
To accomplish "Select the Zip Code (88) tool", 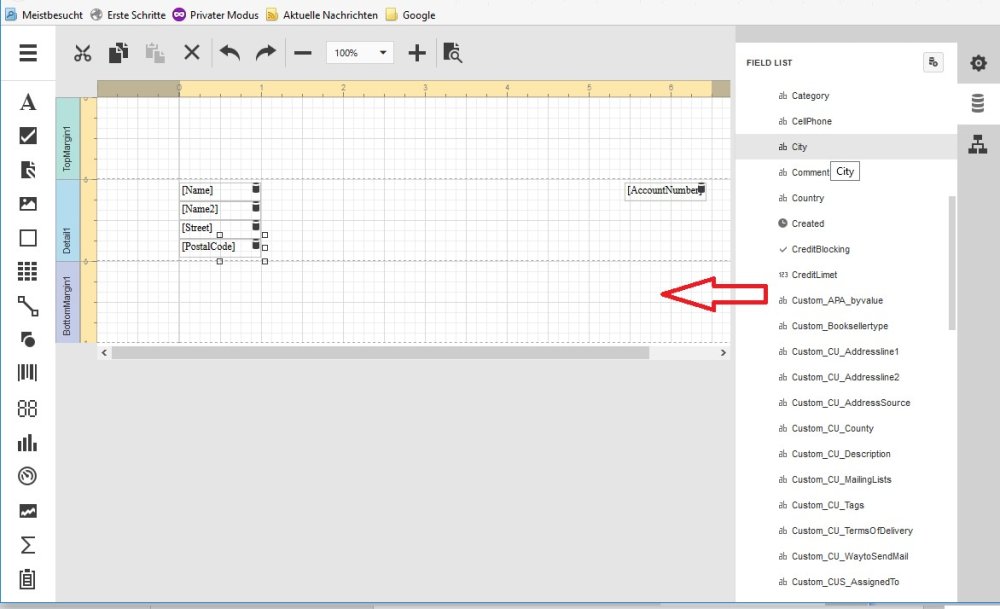I will point(27,408).
